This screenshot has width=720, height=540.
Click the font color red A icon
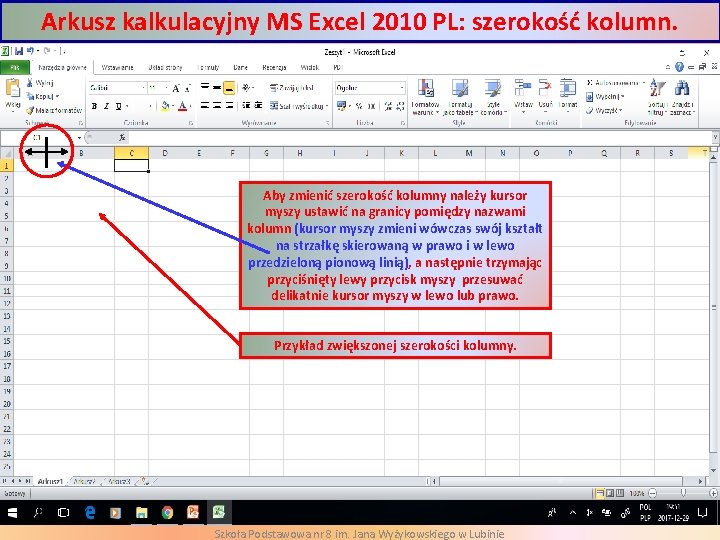(x=182, y=106)
